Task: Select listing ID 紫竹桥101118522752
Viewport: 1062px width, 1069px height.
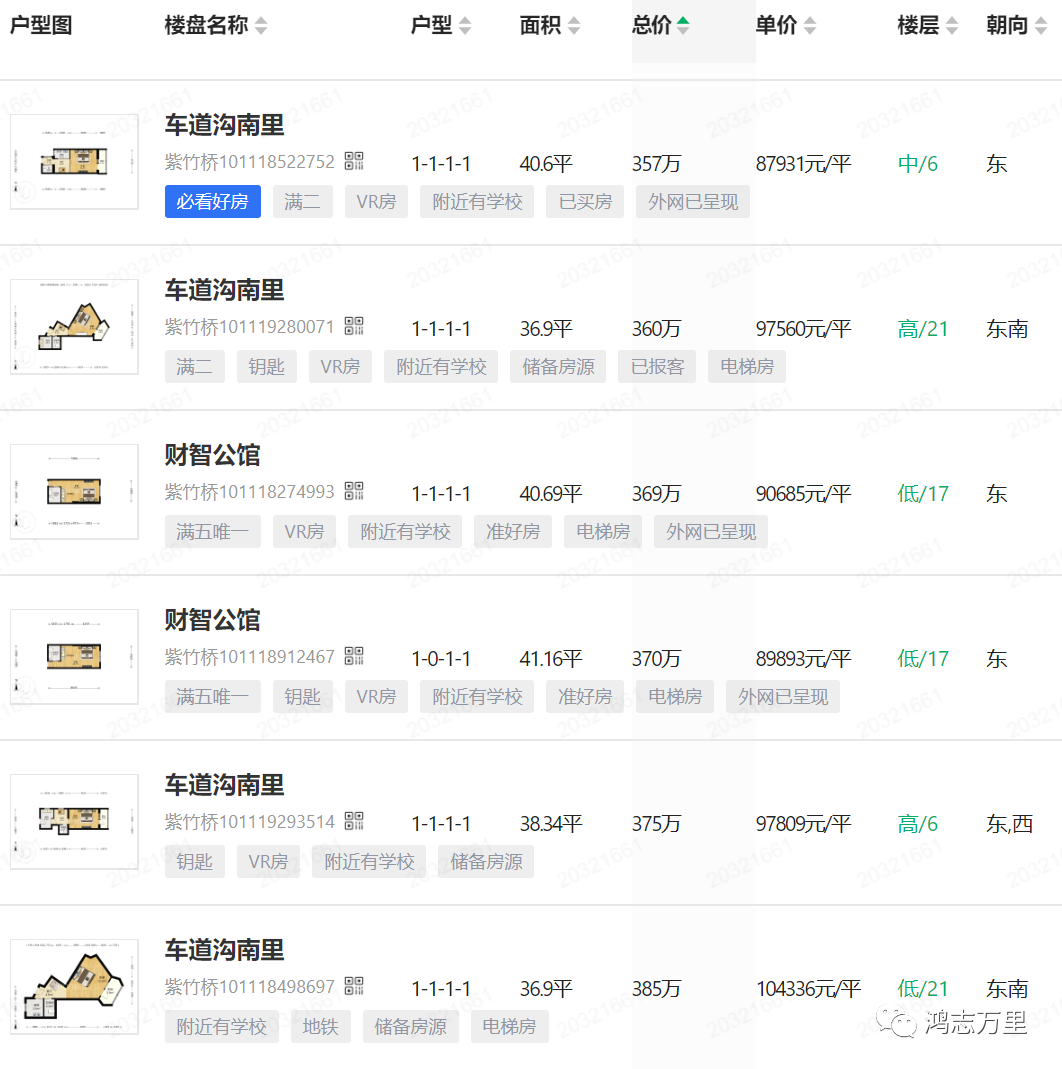Action: (249, 162)
